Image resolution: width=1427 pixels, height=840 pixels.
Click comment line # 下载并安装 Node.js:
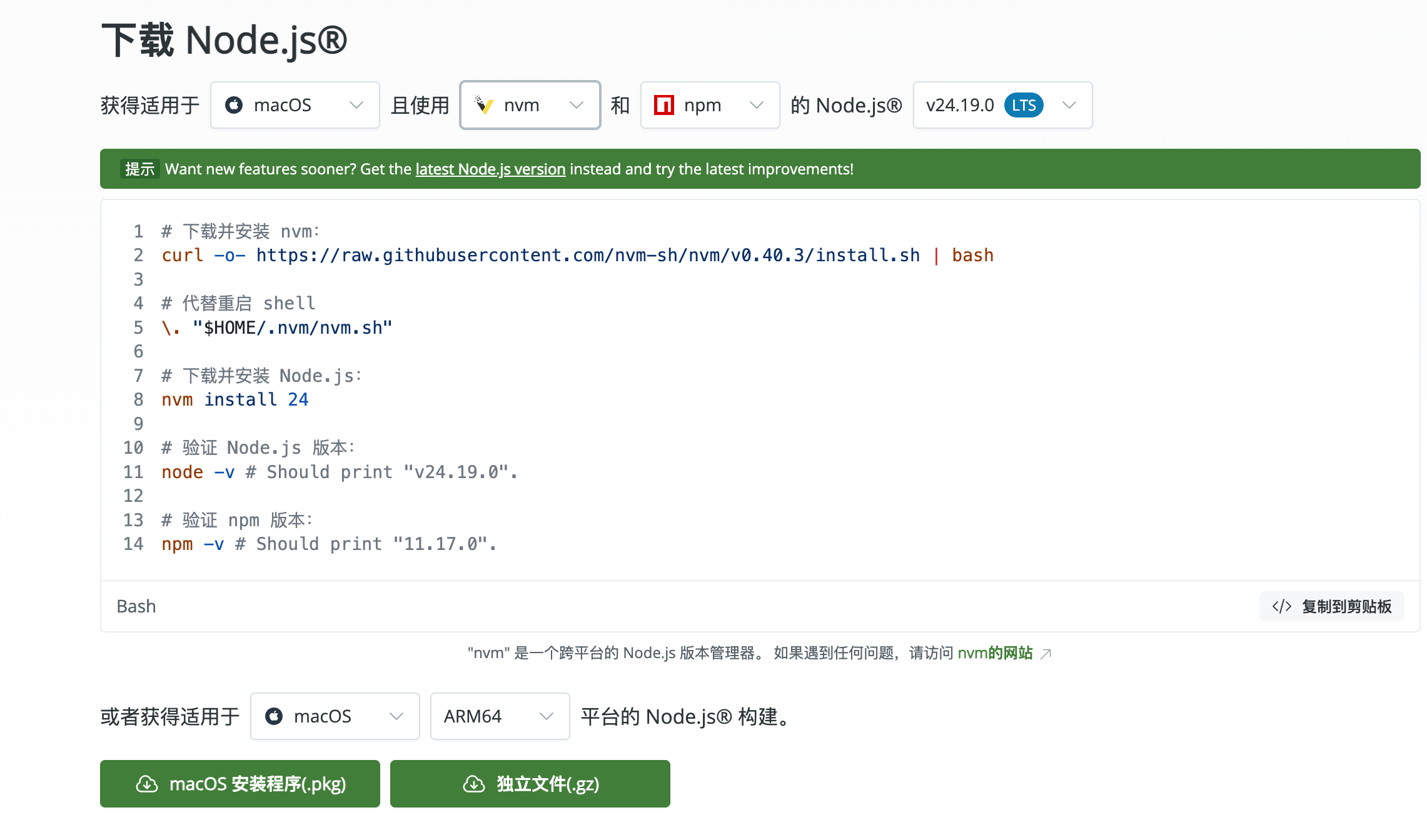tap(261, 376)
